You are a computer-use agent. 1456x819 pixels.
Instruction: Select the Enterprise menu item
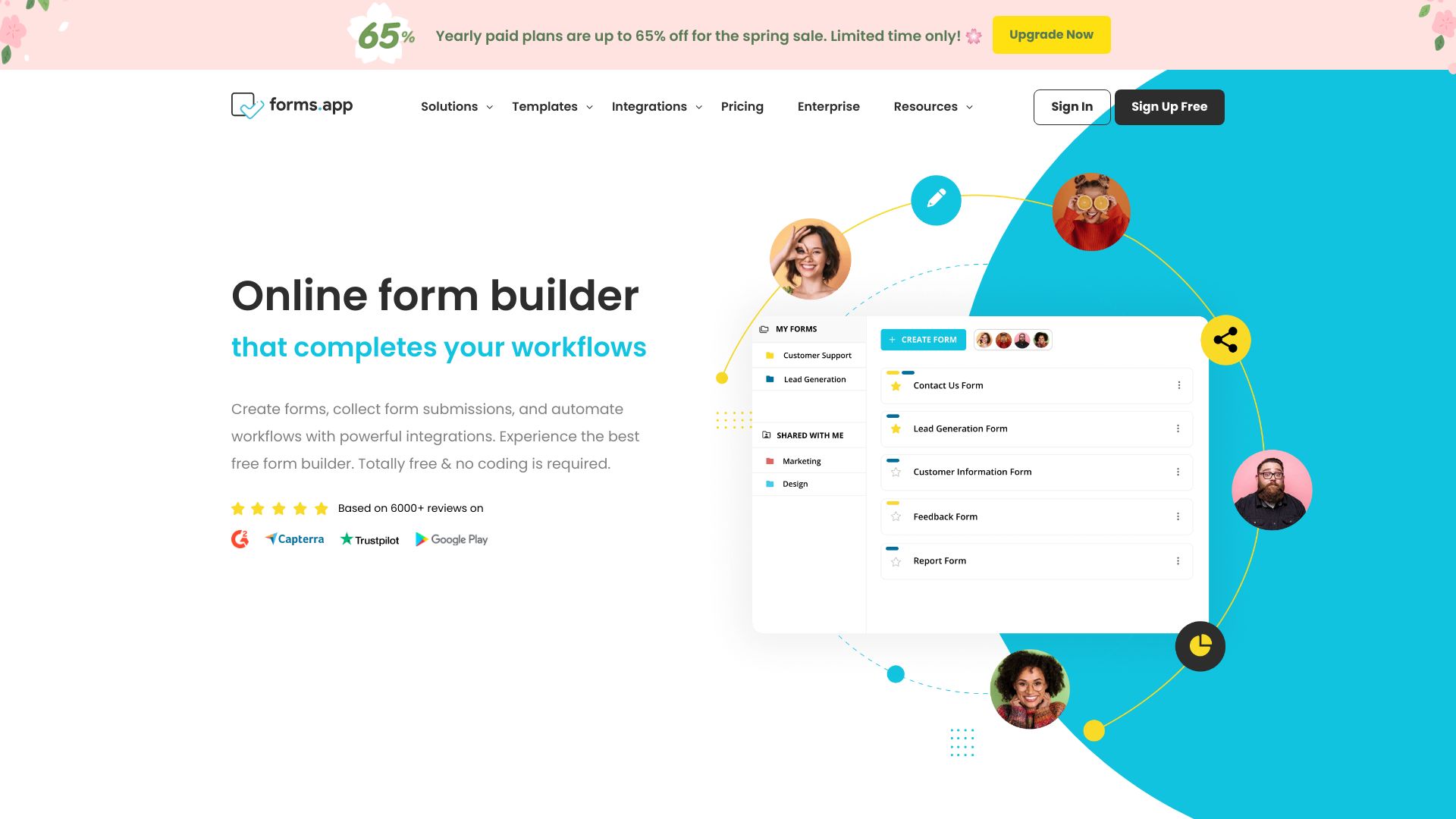828,107
